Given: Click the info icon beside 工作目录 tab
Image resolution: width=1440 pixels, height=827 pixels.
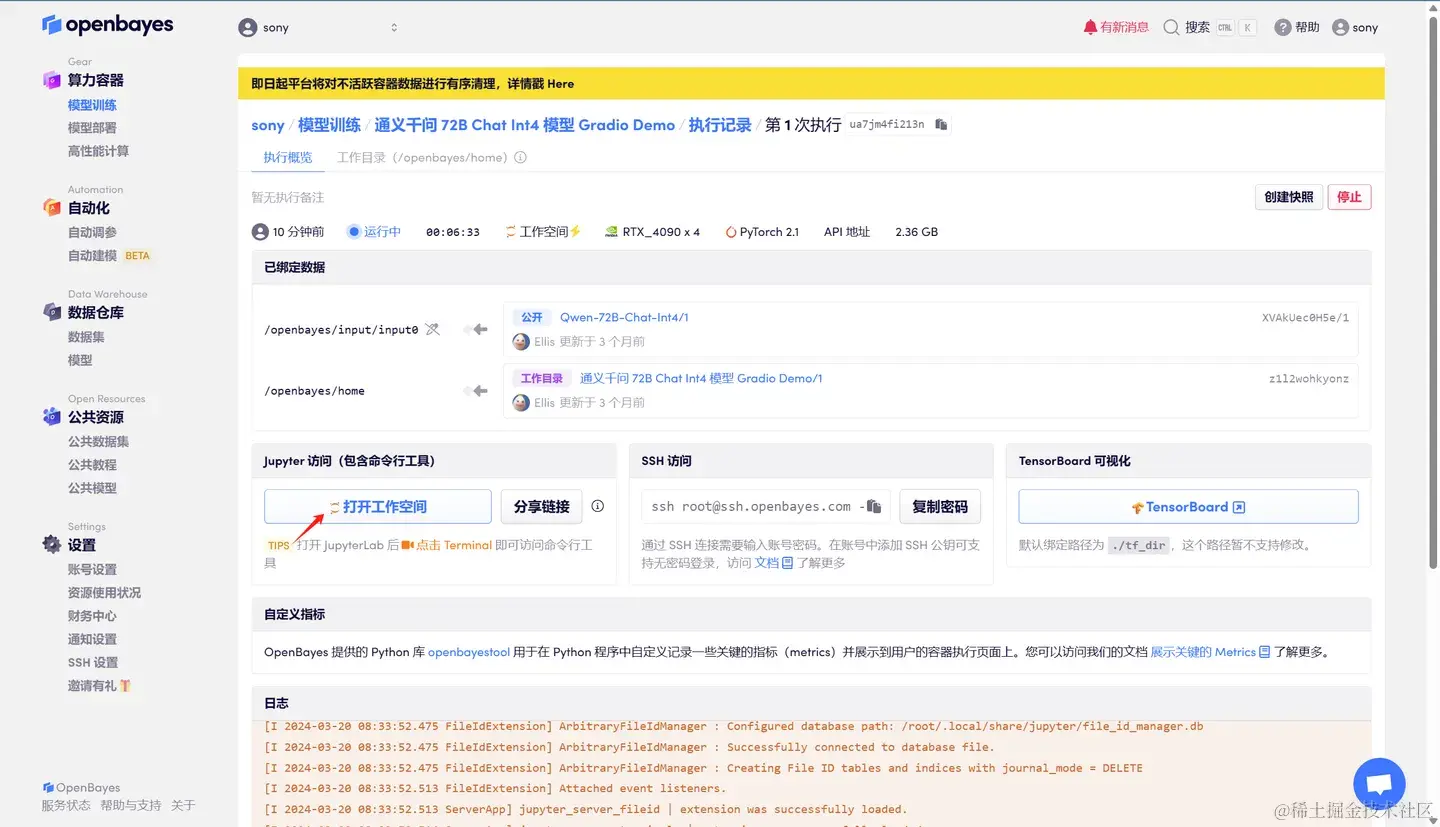Looking at the screenshot, I should (520, 158).
